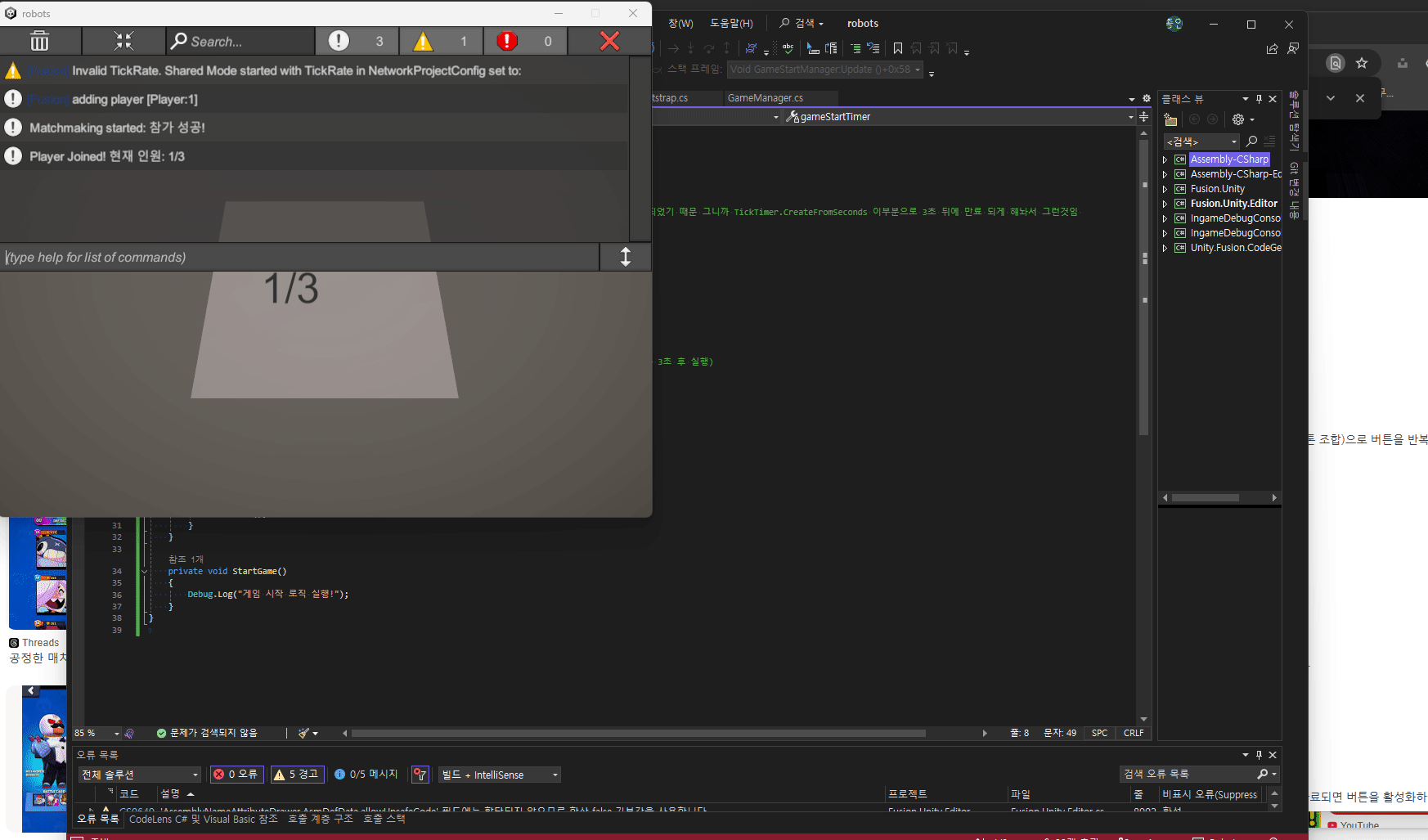
Task: Click the error list filter funnel icon
Action: coord(420,775)
